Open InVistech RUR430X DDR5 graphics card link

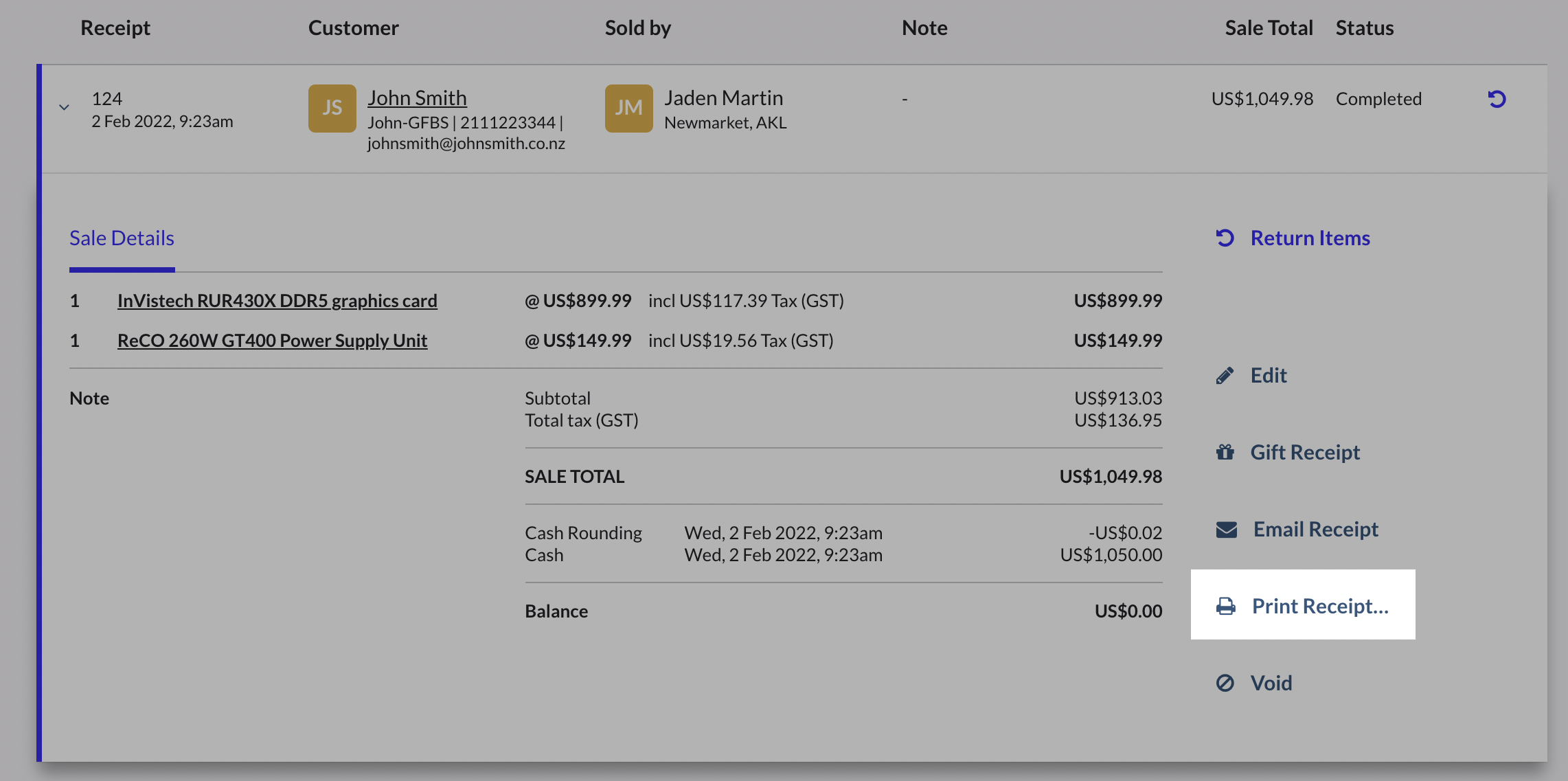click(x=277, y=301)
